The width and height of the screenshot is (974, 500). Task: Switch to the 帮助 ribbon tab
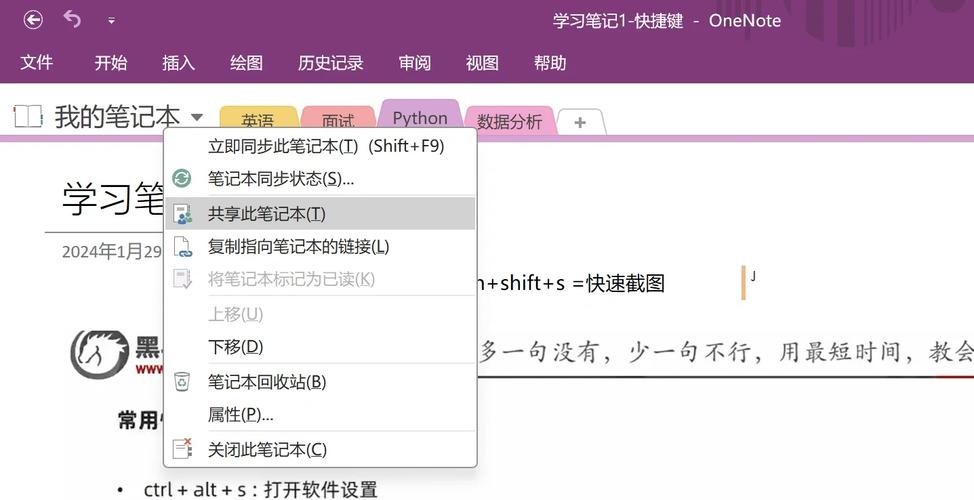[x=550, y=62]
